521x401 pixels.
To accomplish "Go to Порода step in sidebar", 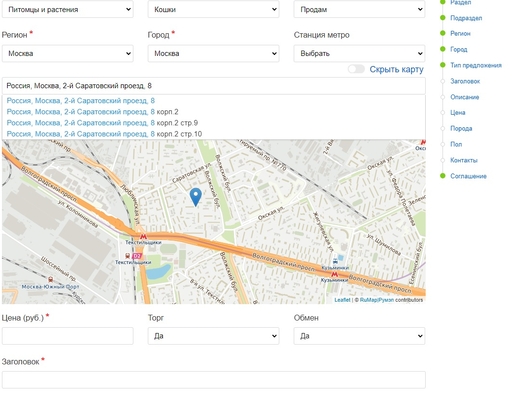I will pyautogui.click(x=461, y=128).
